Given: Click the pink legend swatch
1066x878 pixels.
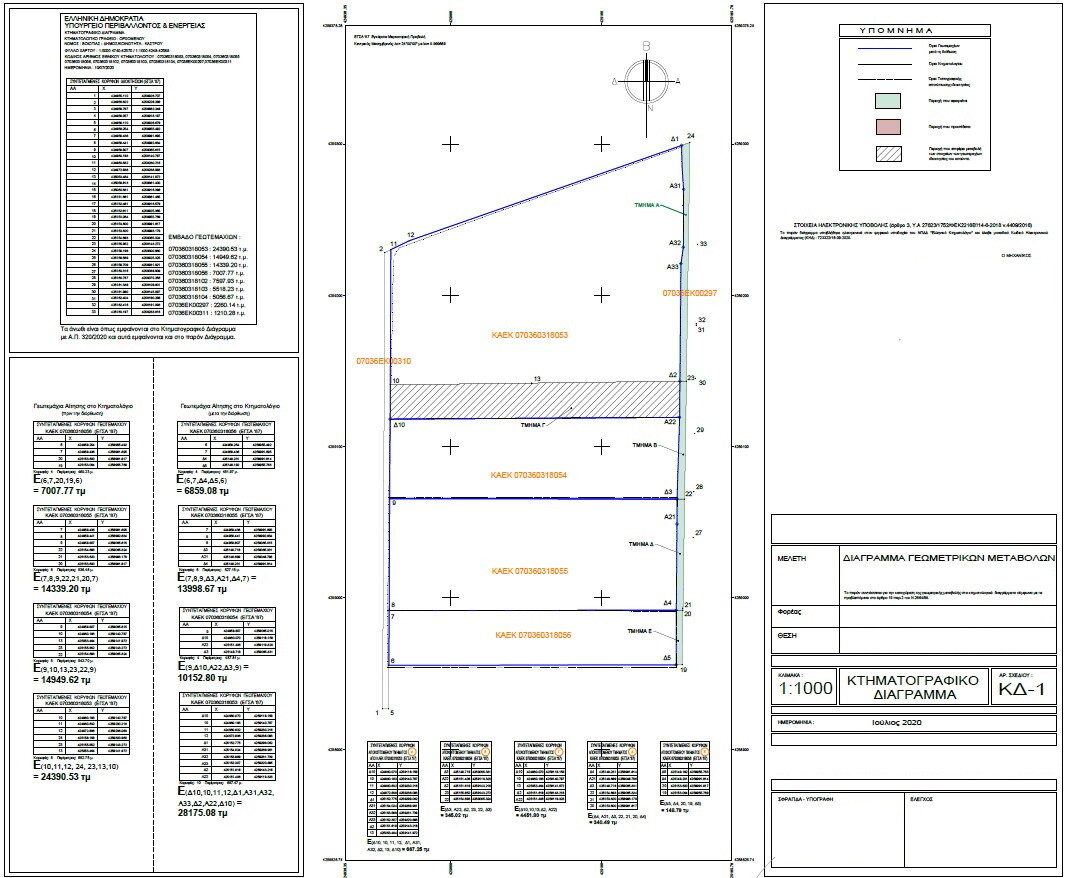Looking at the screenshot, I should coord(888,127).
